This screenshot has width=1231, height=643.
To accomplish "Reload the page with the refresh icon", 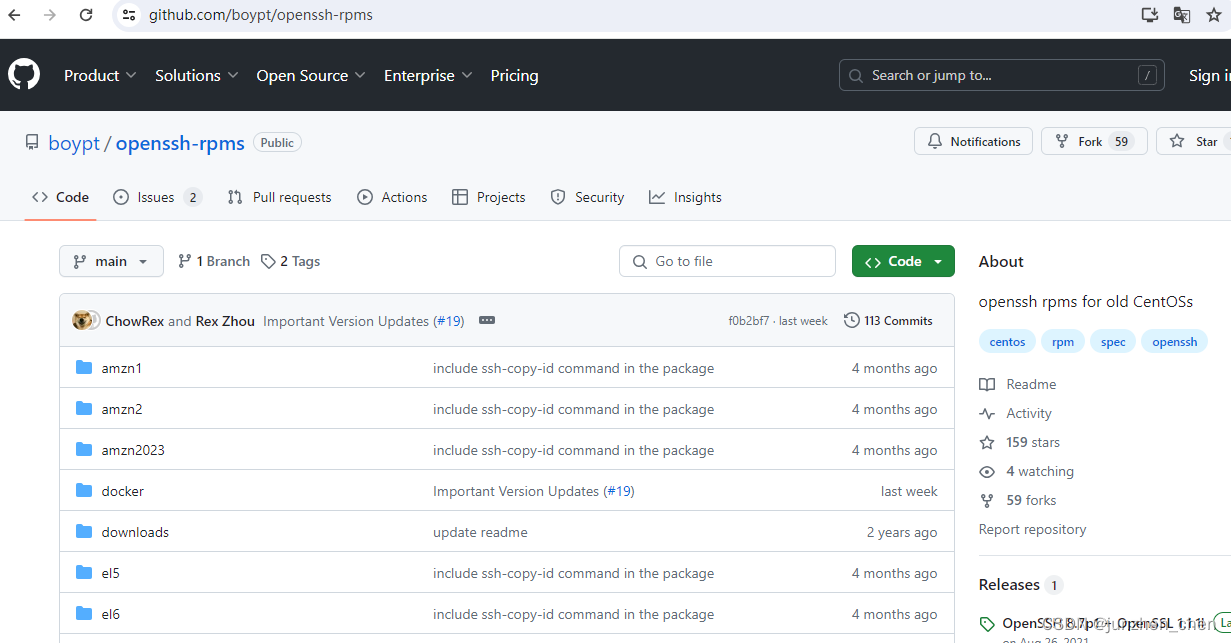I will point(86,15).
